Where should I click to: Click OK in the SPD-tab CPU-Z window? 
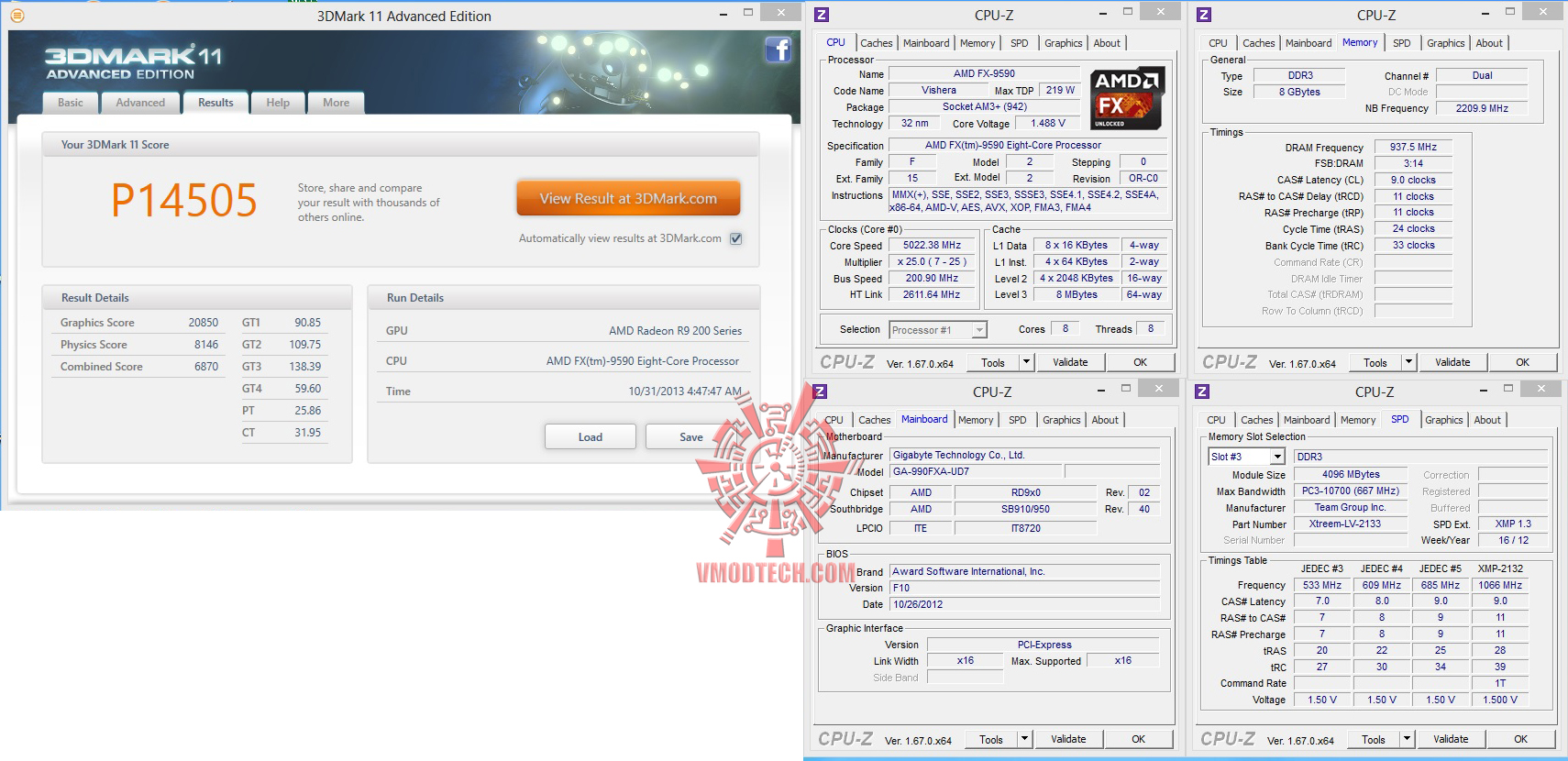pyautogui.click(x=1520, y=739)
